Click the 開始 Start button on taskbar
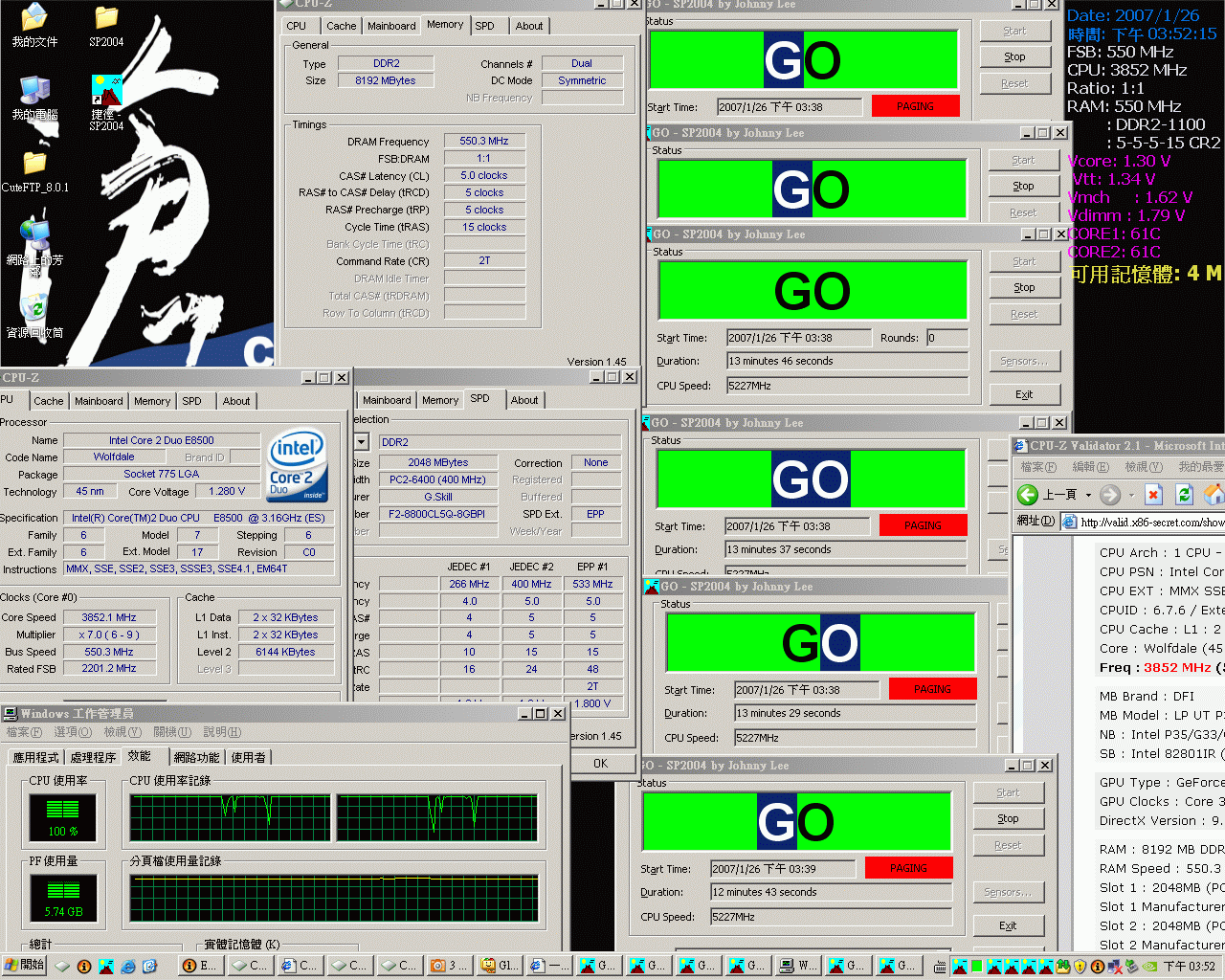This screenshot has height=980, width=1225. [24, 965]
